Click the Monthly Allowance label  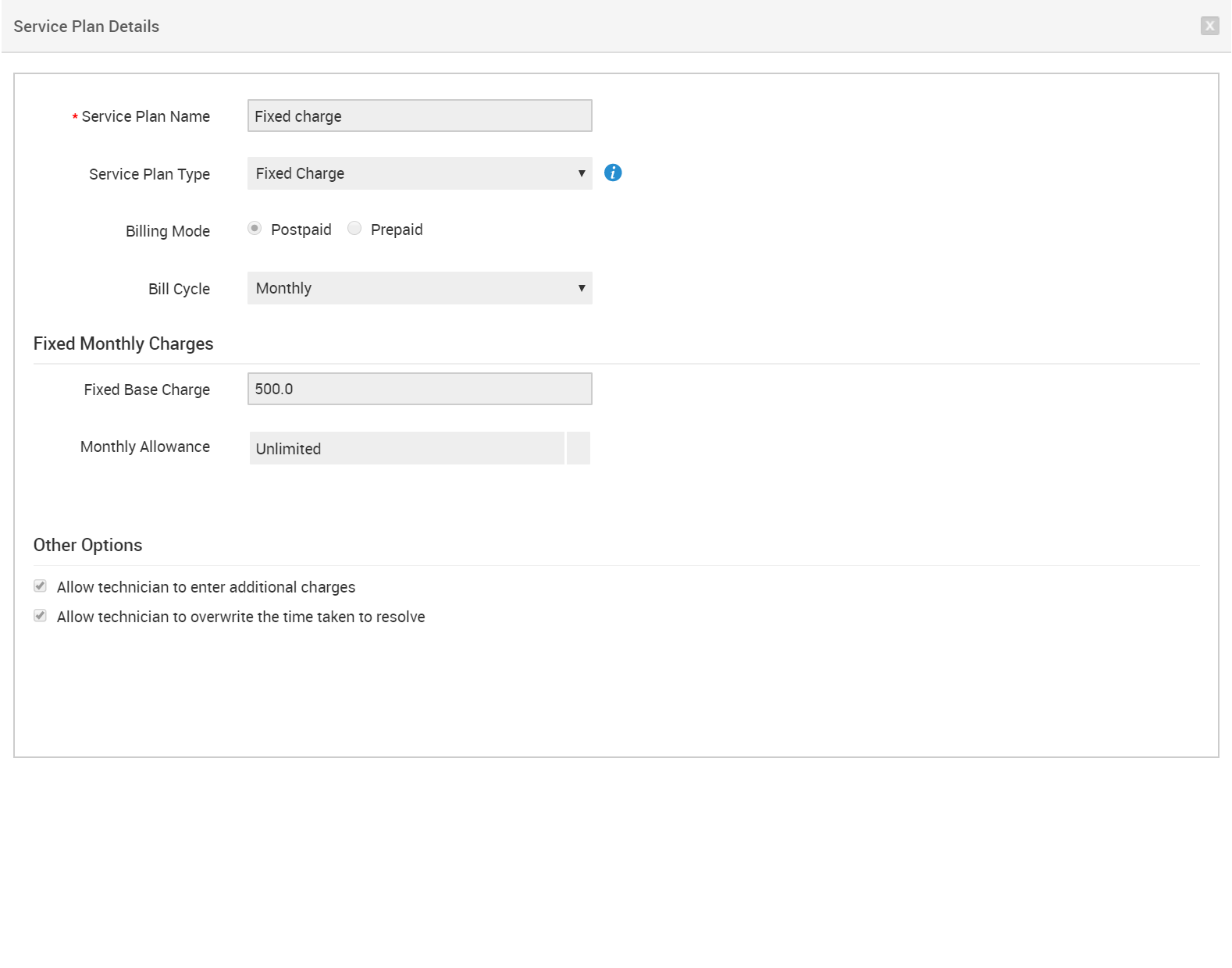point(145,447)
